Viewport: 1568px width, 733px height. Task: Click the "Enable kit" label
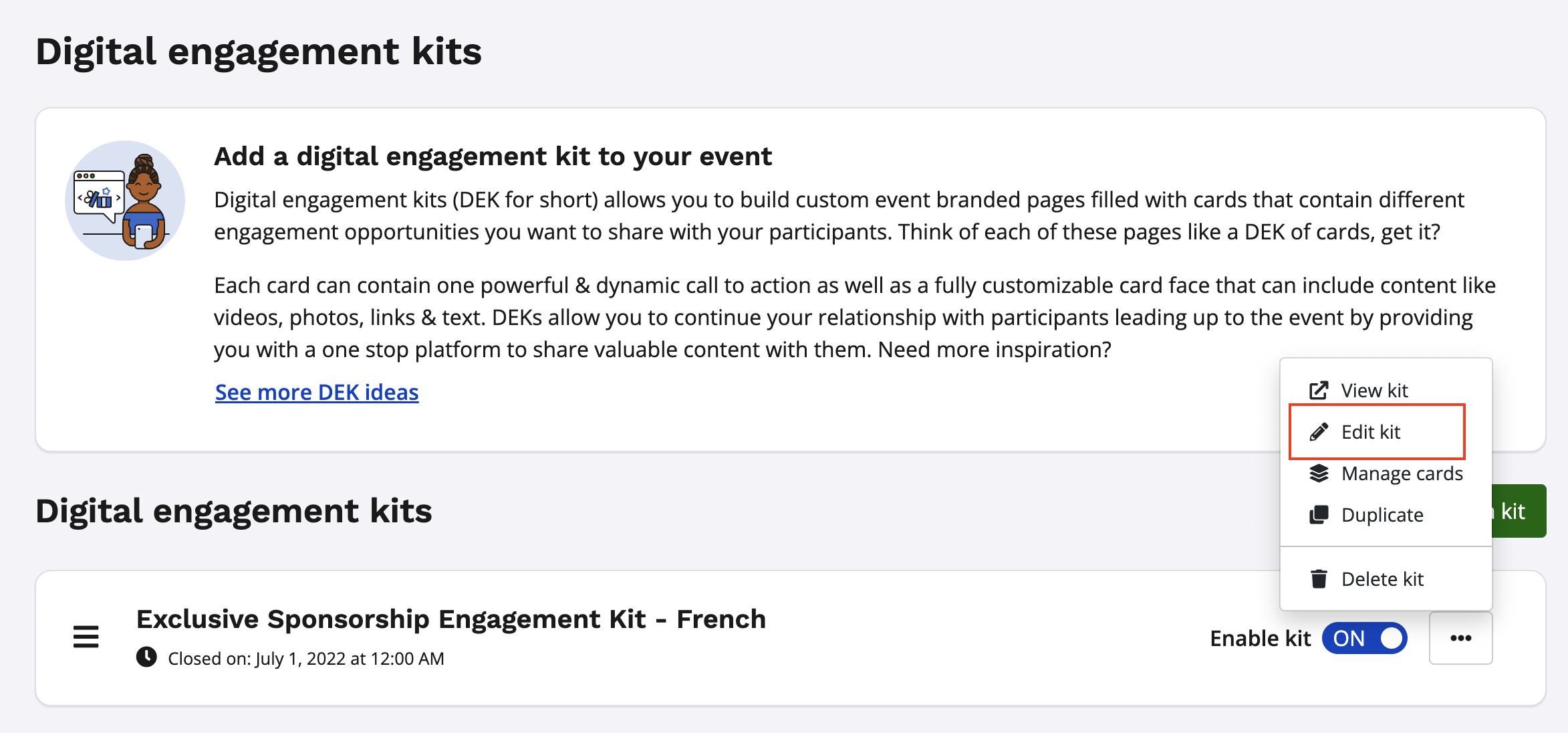pyautogui.click(x=1260, y=639)
